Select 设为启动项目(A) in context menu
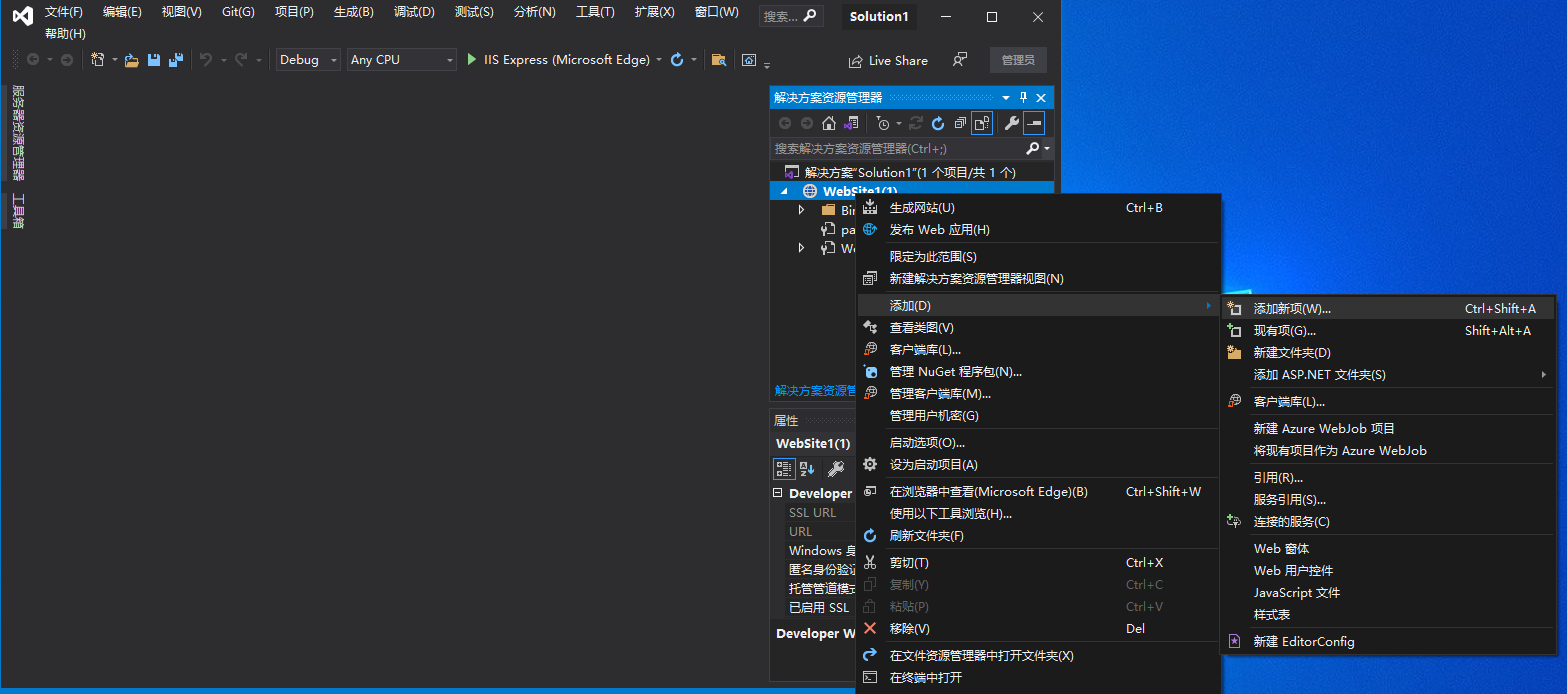The width and height of the screenshot is (1567, 694). click(x=1039, y=464)
